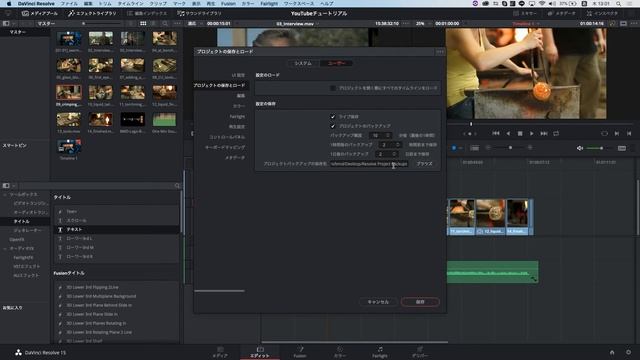Go to the Fairlight page

pyautogui.click(x=380, y=352)
